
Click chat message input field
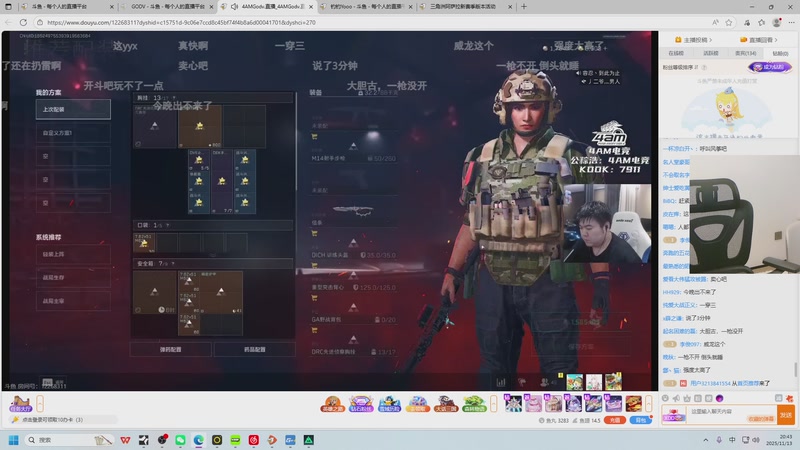tap(732, 414)
